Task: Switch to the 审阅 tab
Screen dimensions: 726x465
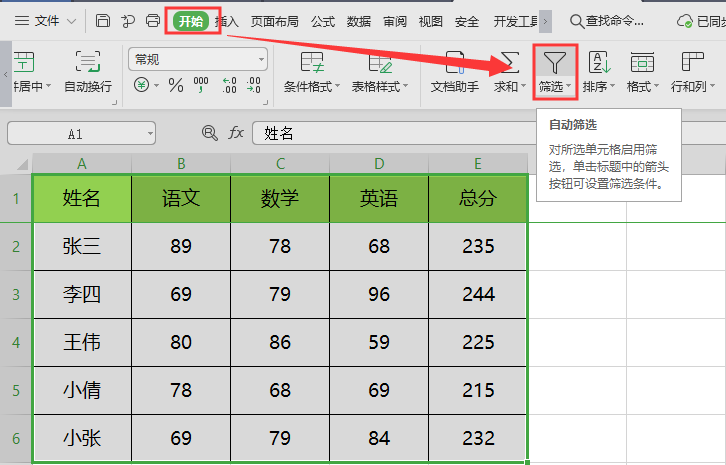Action: [395, 21]
